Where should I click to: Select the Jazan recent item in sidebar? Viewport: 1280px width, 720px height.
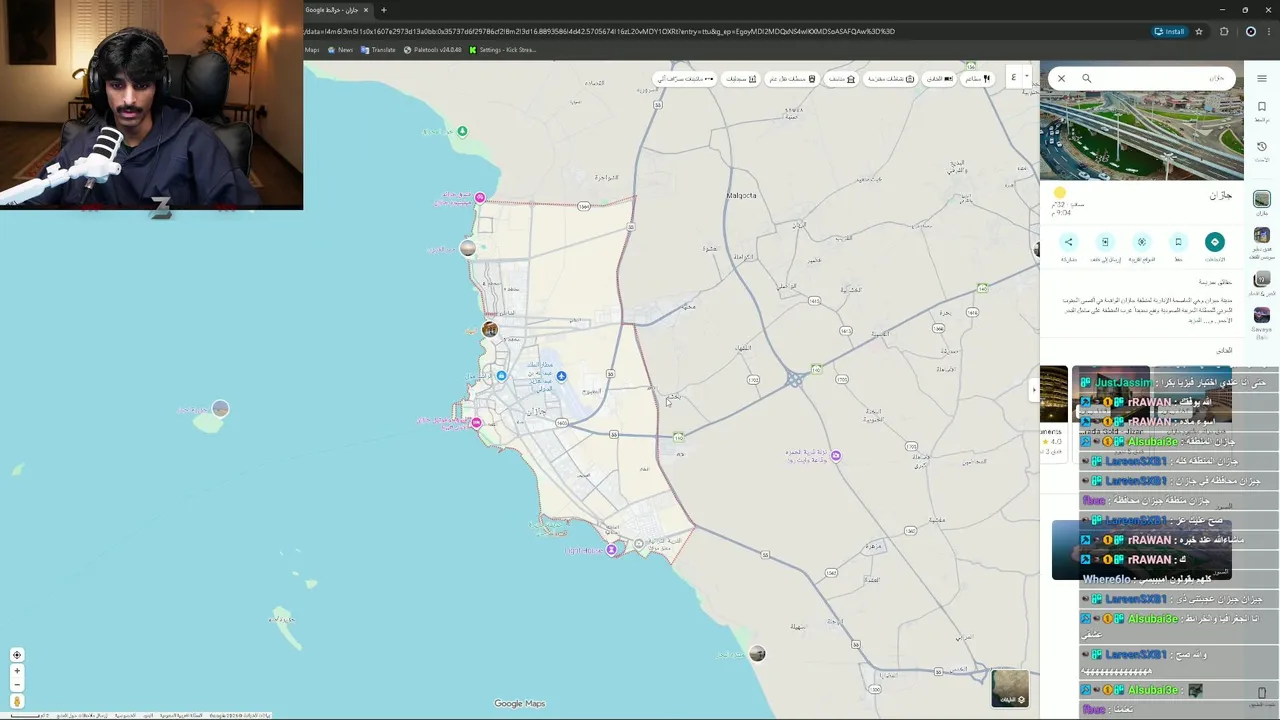(1262, 203)
